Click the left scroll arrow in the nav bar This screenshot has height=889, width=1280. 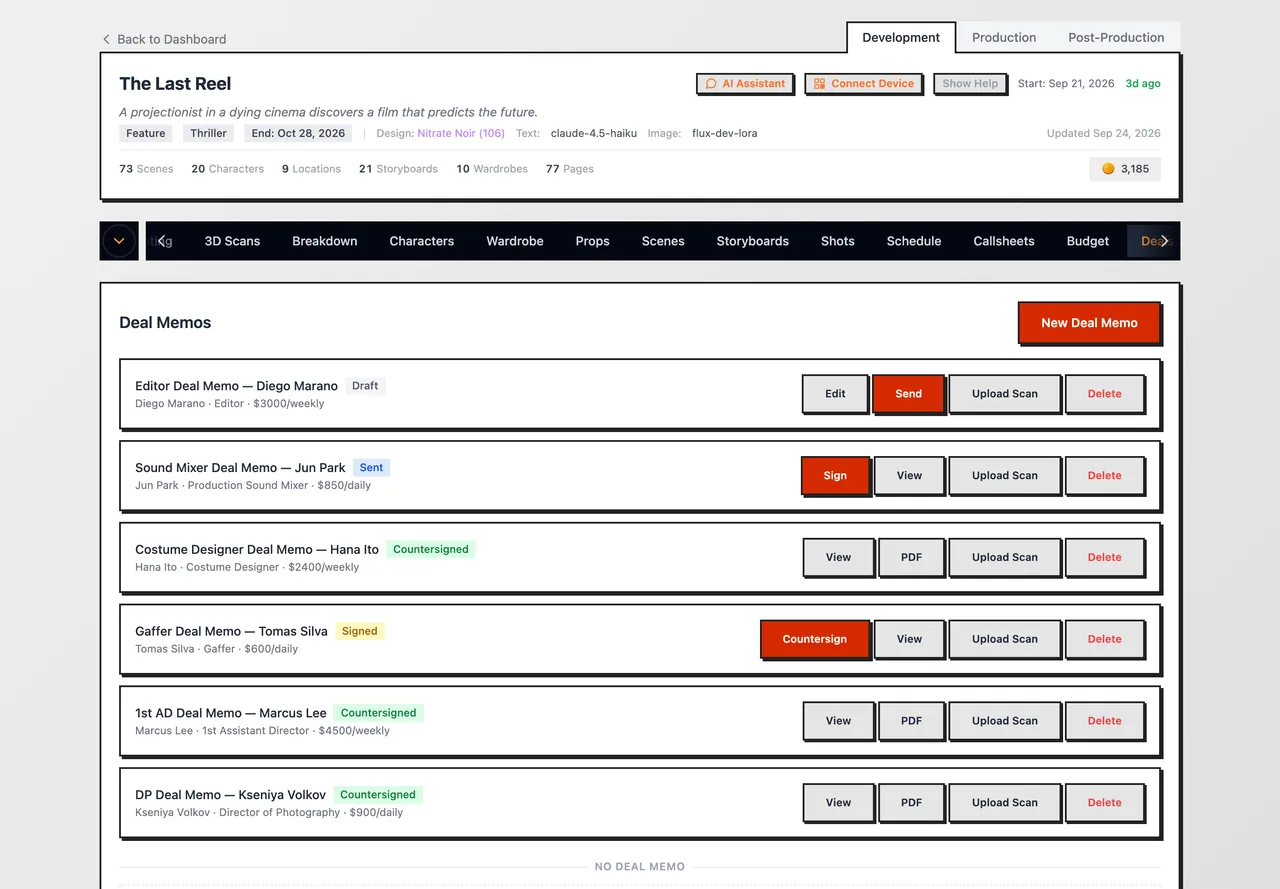163,241
